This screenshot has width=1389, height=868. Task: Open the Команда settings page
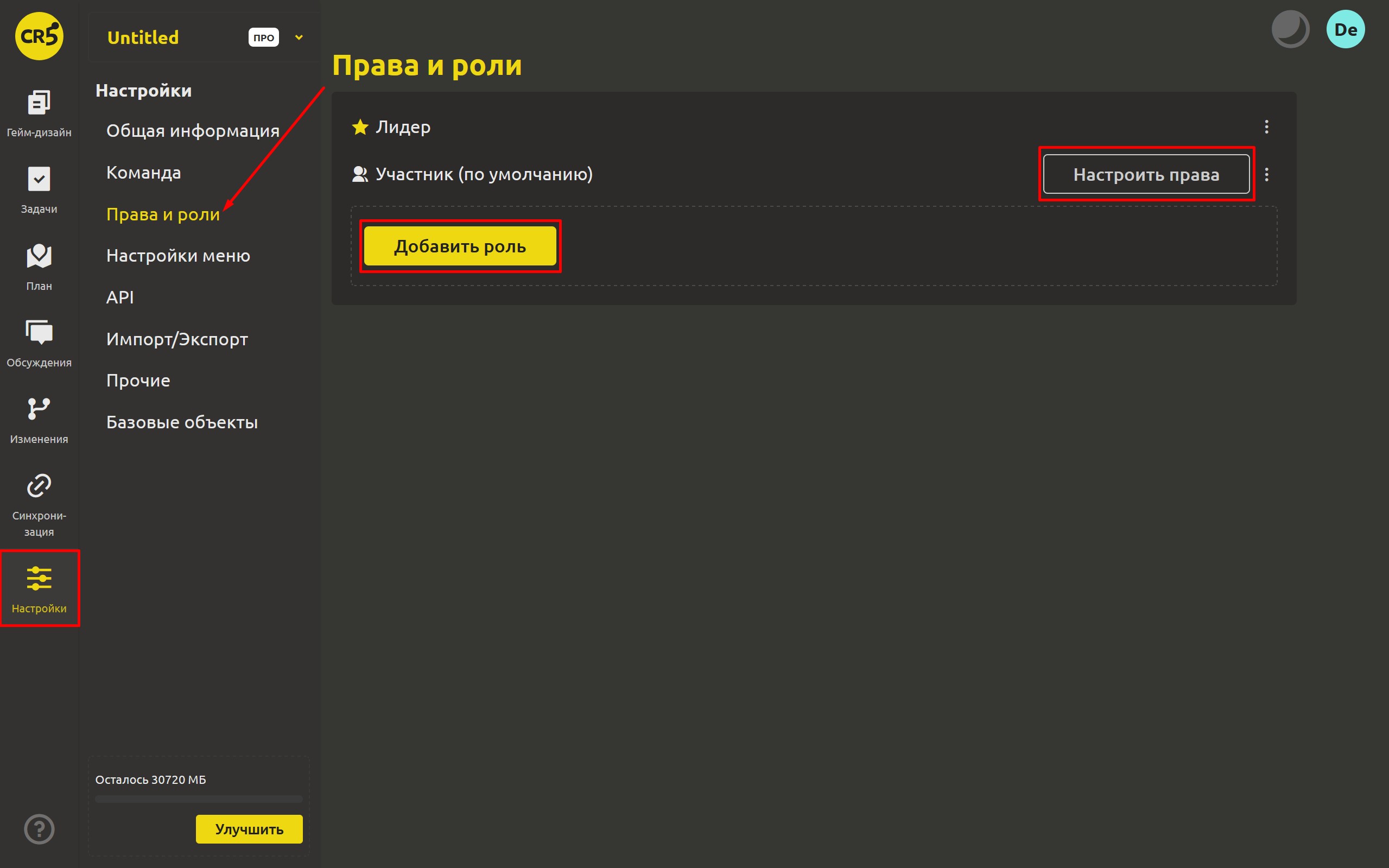tap(143, 173)
